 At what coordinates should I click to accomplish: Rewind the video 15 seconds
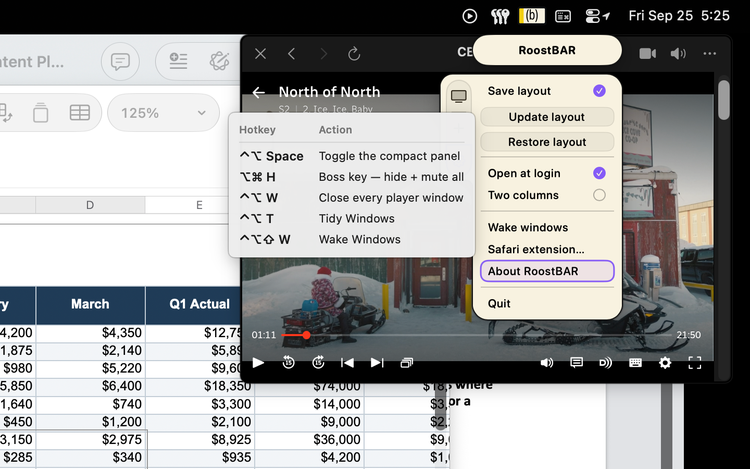click(288, 363)
